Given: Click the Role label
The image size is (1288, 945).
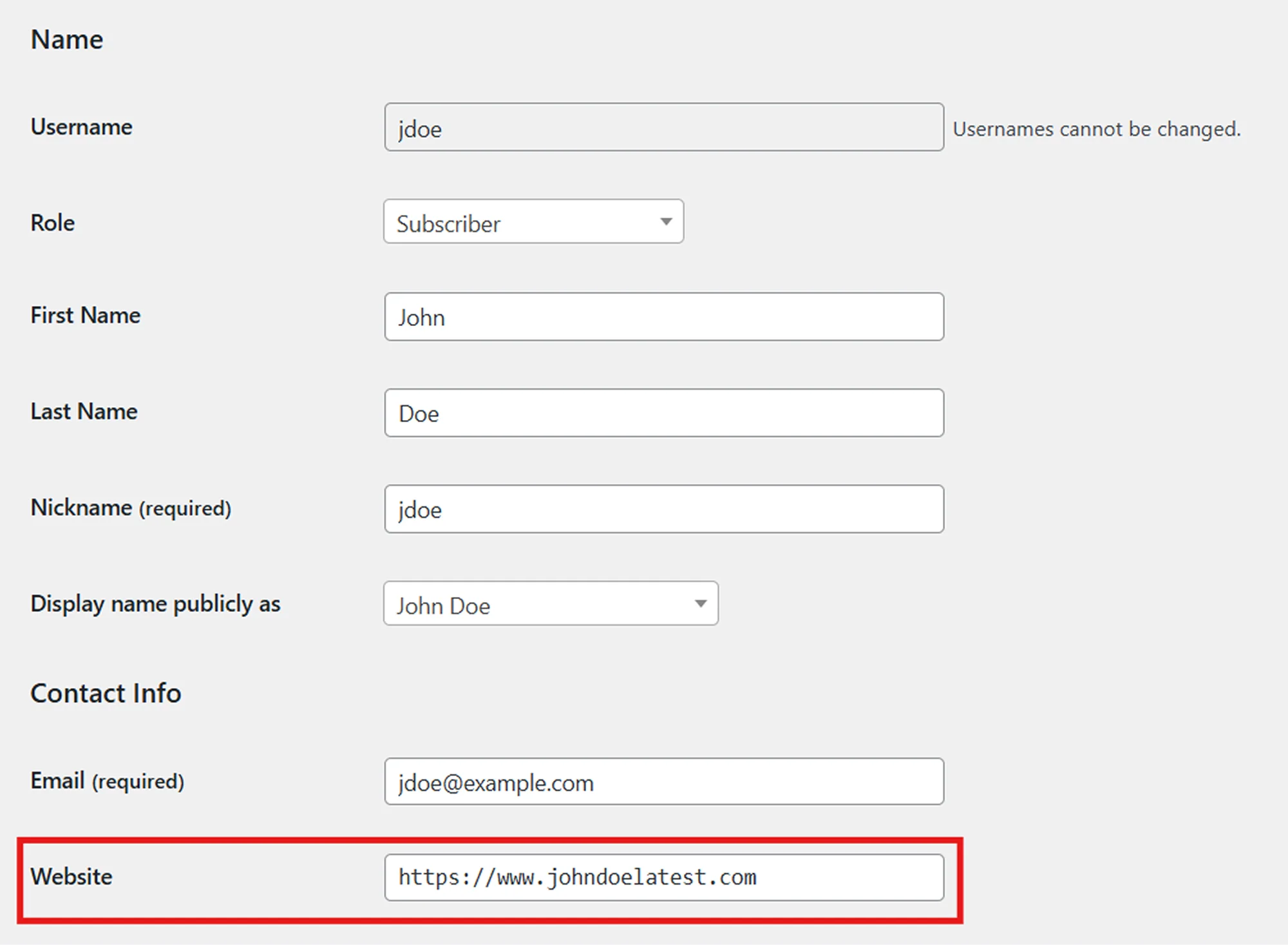Looking at the screenshot, I should click(53, 223).
